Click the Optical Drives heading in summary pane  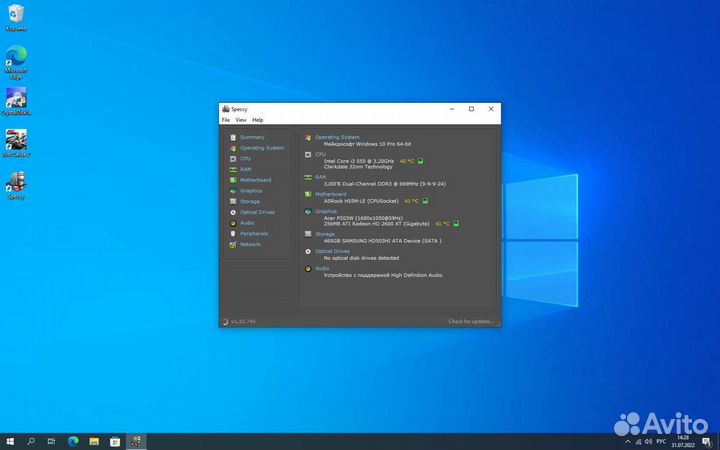(332, 251)
